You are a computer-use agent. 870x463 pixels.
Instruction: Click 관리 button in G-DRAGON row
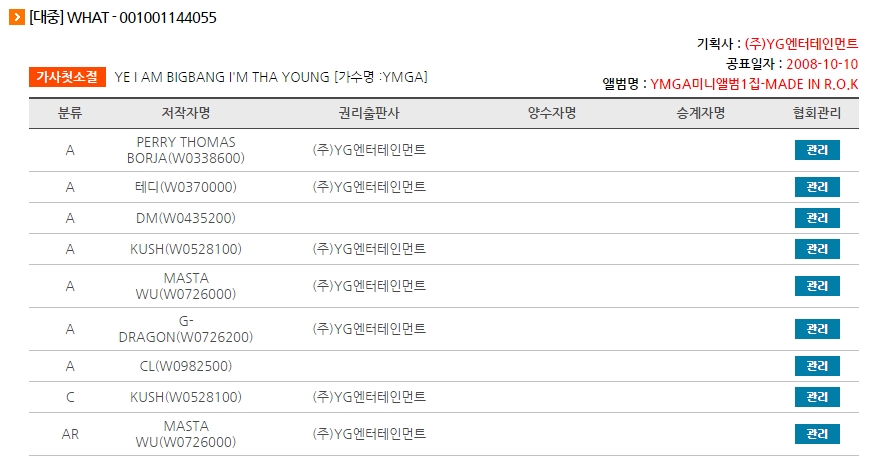pos(817,329)
